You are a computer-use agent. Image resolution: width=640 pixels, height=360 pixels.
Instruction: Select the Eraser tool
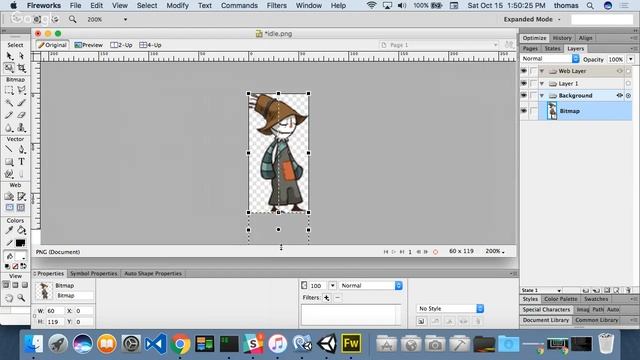pyautogui.click(x=21, y=115)
